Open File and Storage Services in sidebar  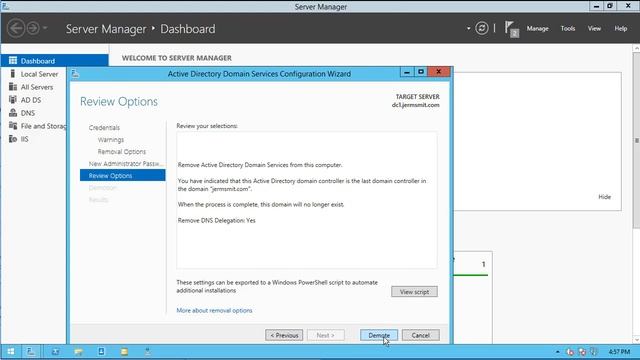(43, 126)
